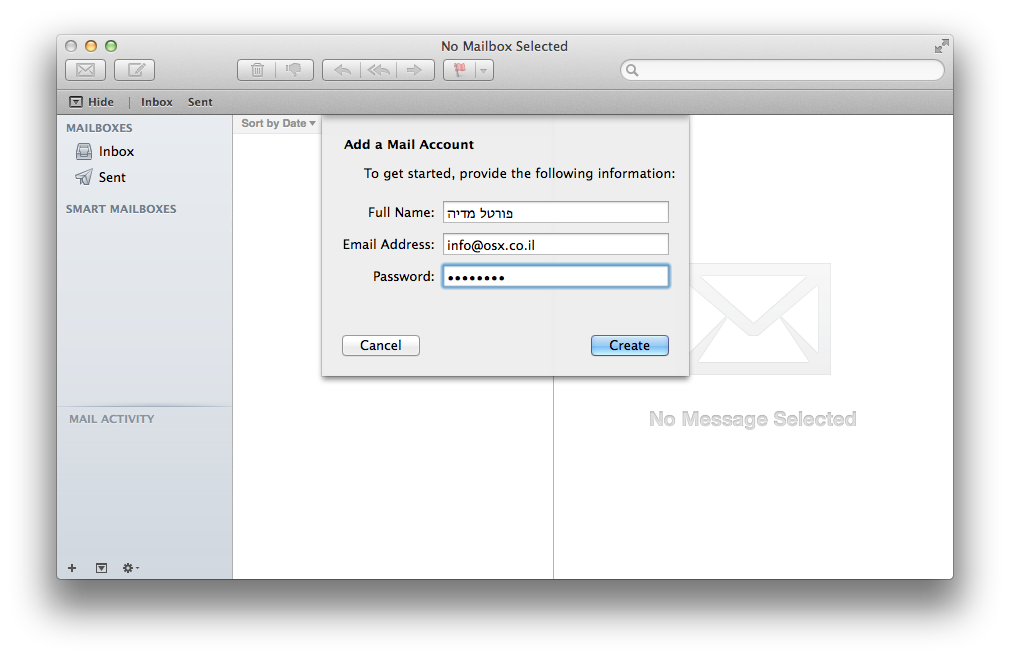The width and height of the screenshot is (1010, 658).
Task: Open Sent in the favorites bar
Action: (x=200, y=102)
